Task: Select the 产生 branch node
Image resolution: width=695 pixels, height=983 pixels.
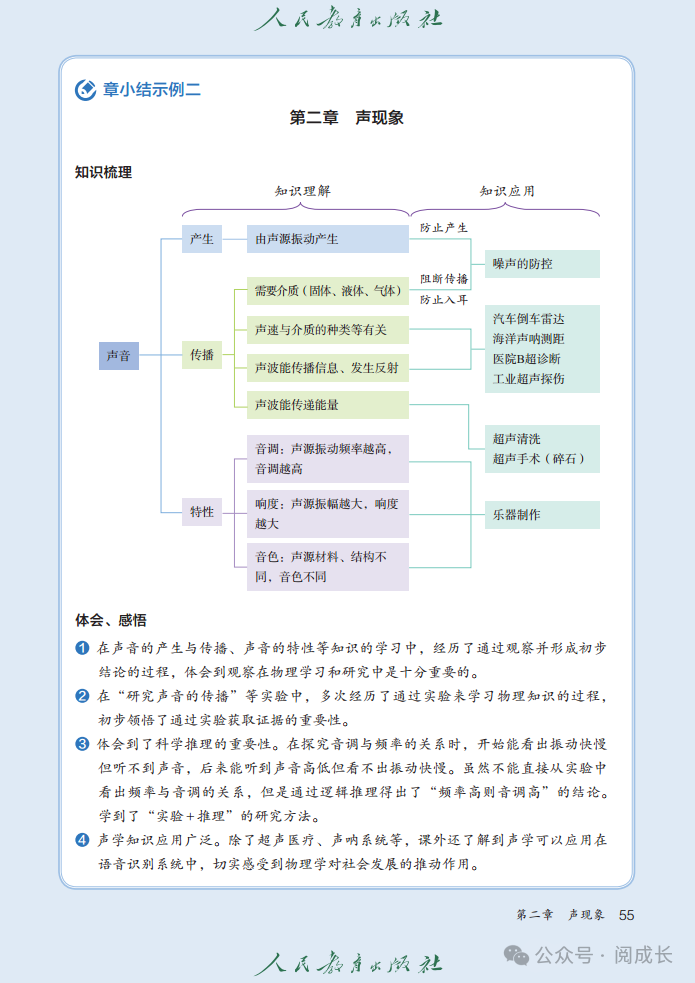Action: pyautogui.click(x=202, y=239)
